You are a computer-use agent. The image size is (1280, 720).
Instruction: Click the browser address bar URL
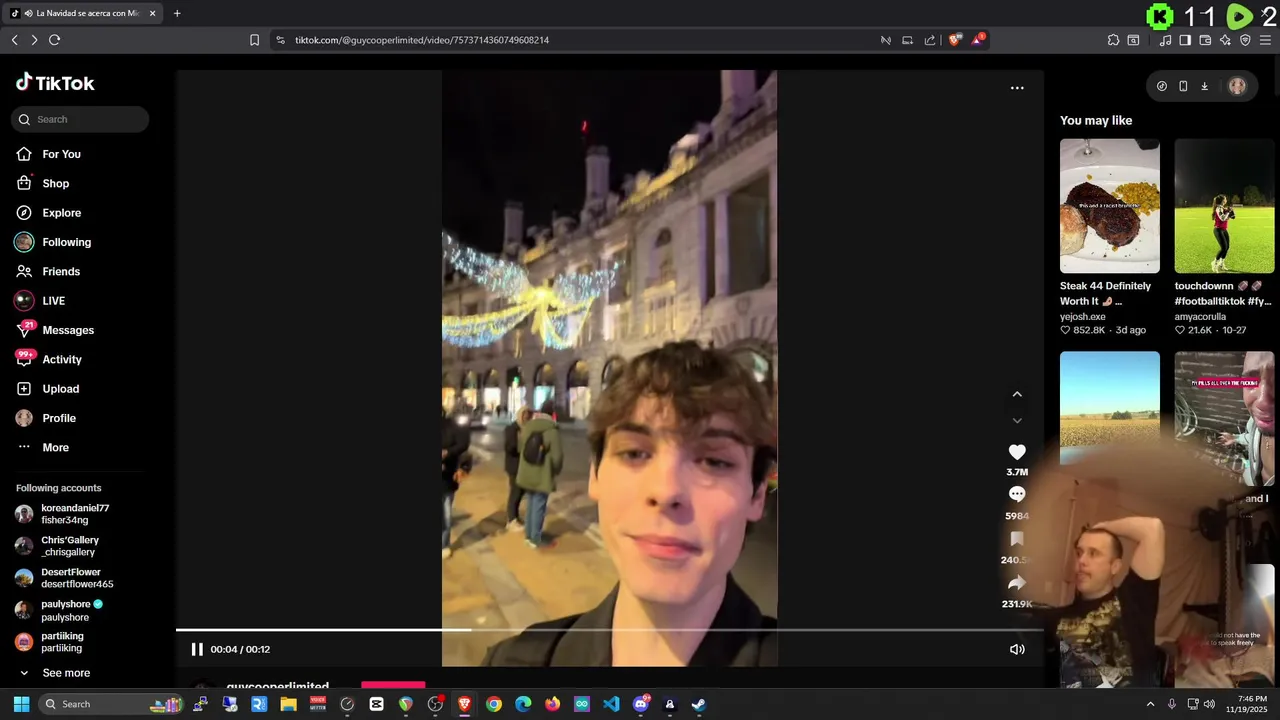tap(422, 40)
